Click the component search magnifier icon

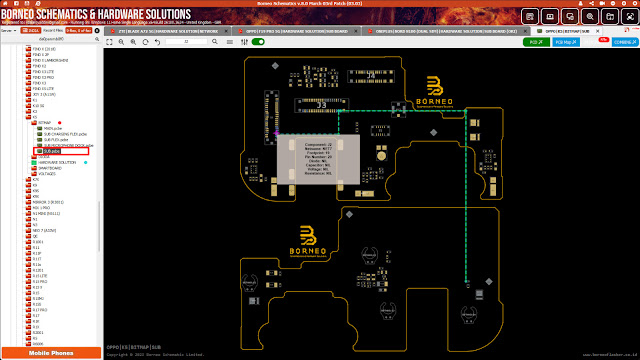(215, 42)
